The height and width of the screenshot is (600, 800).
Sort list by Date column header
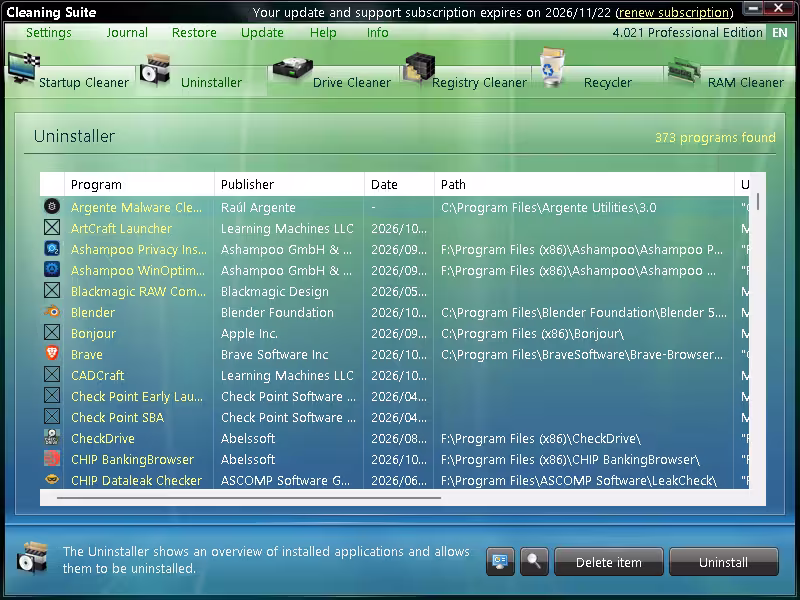[x=399, y=184]
